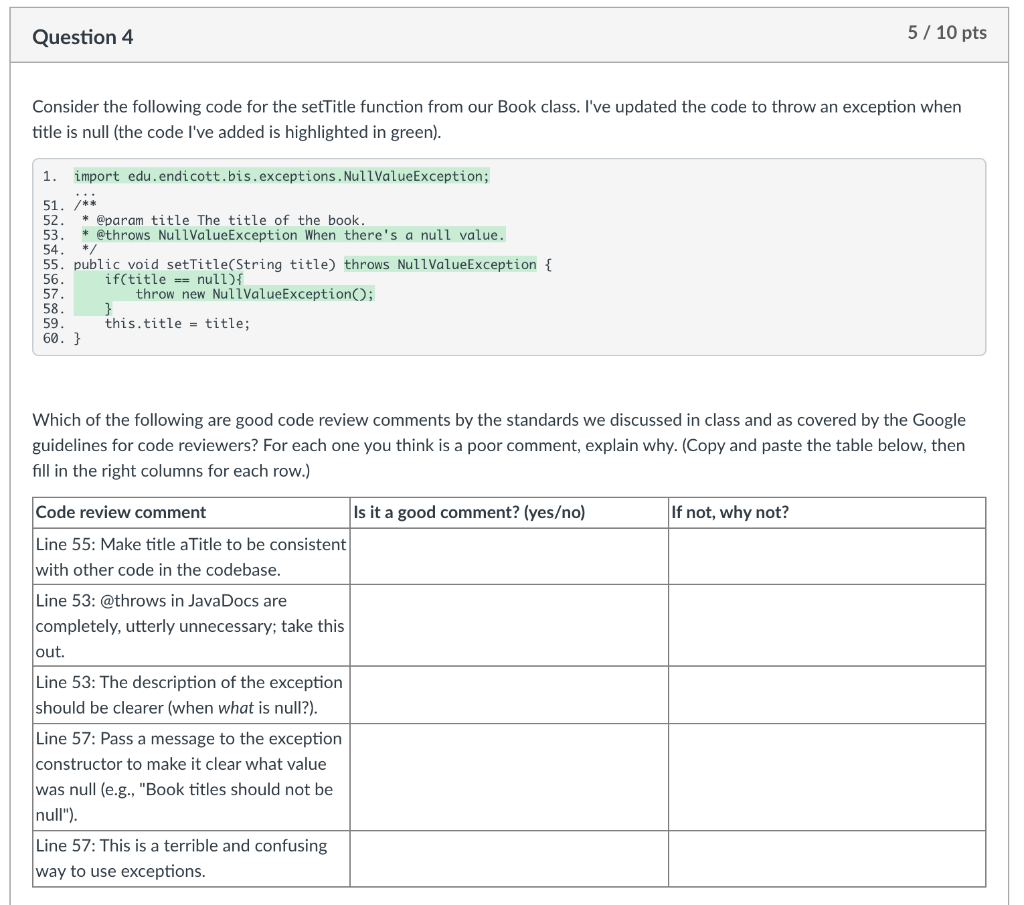This screenshot has width=1024, height=905.
Task: Click the empty yes/no cell beside Line 55 comment
Action: (508, 556)
